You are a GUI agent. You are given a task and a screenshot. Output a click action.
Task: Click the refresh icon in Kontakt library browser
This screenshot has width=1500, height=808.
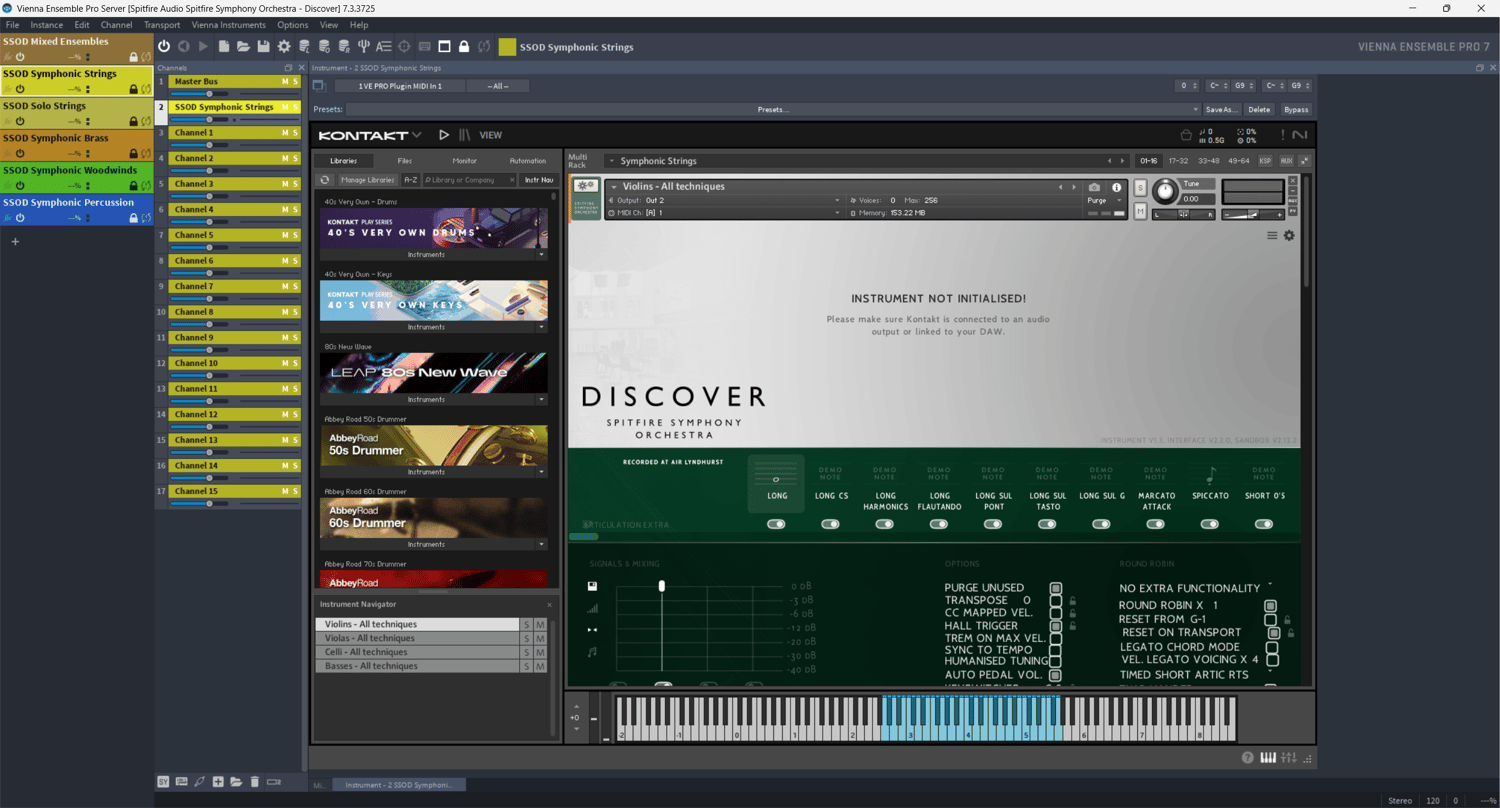pos(325,180)
